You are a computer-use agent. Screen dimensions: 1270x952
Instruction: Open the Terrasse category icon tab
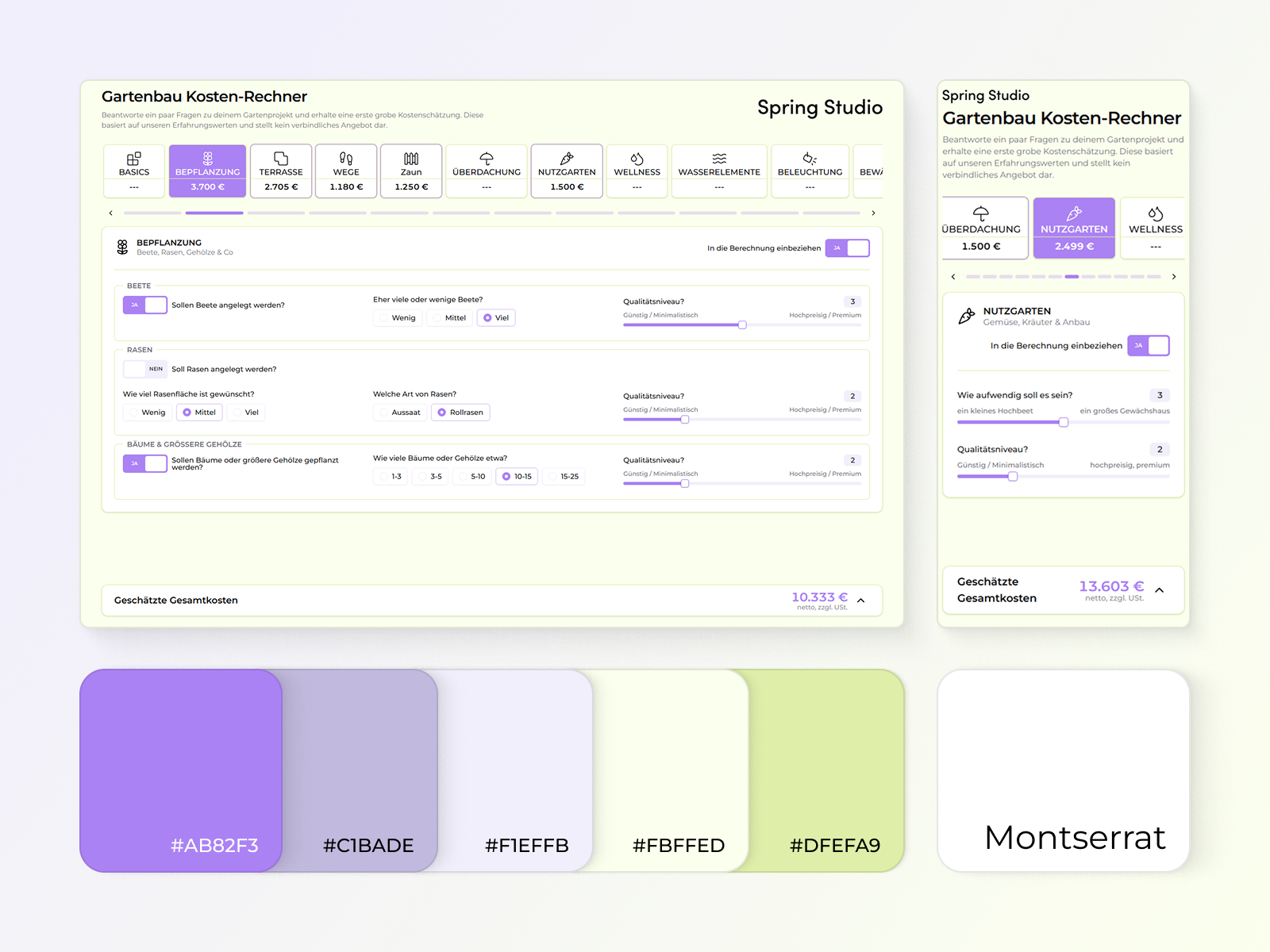(281, 159)
